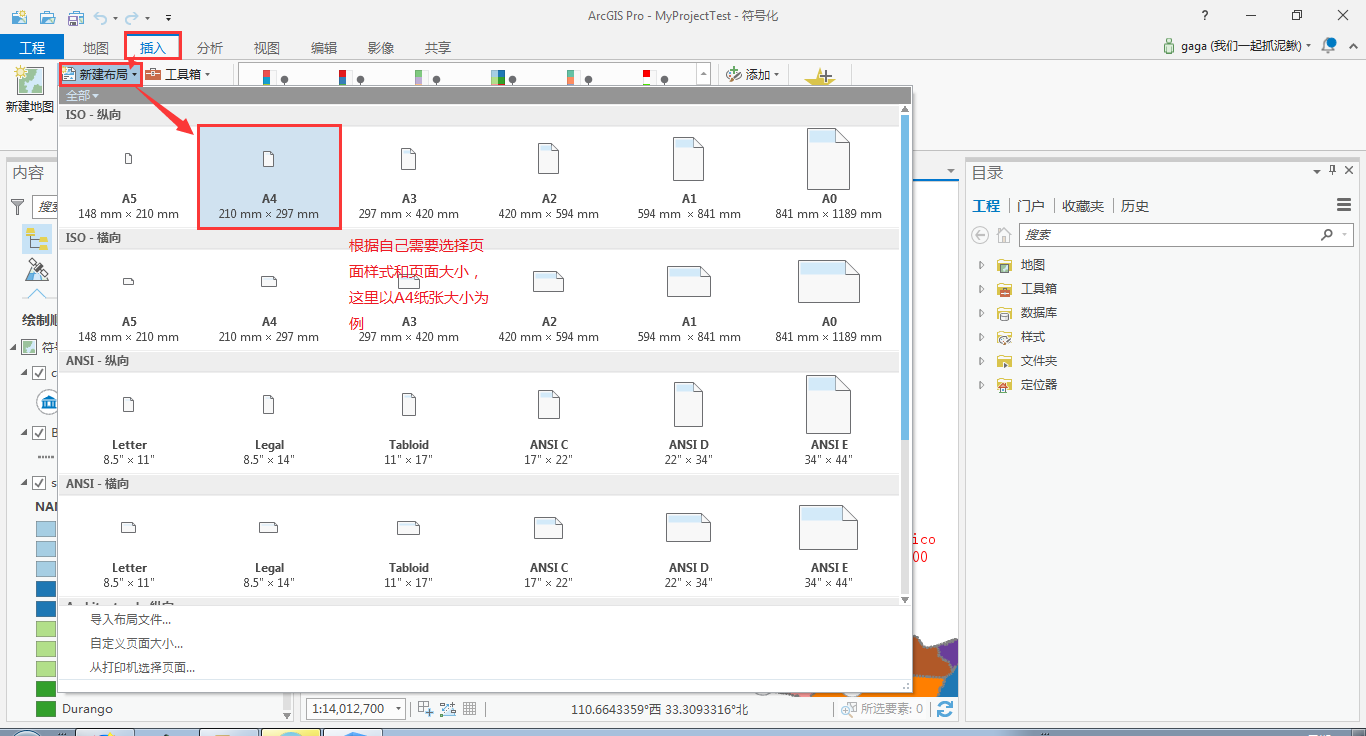Switch to the Share (共享) ribbon tab
Screen dimensions: 1366x736
(438, 47)
